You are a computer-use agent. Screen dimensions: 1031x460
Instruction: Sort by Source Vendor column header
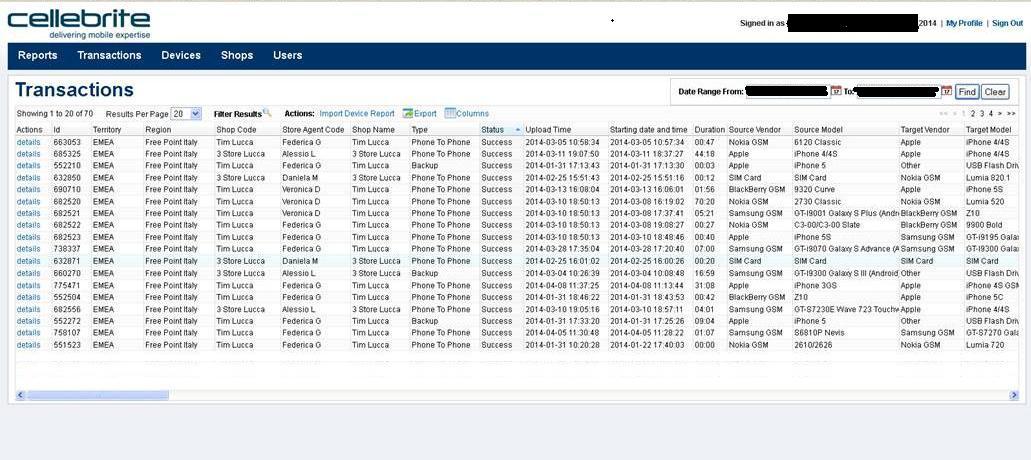point(756,130)
